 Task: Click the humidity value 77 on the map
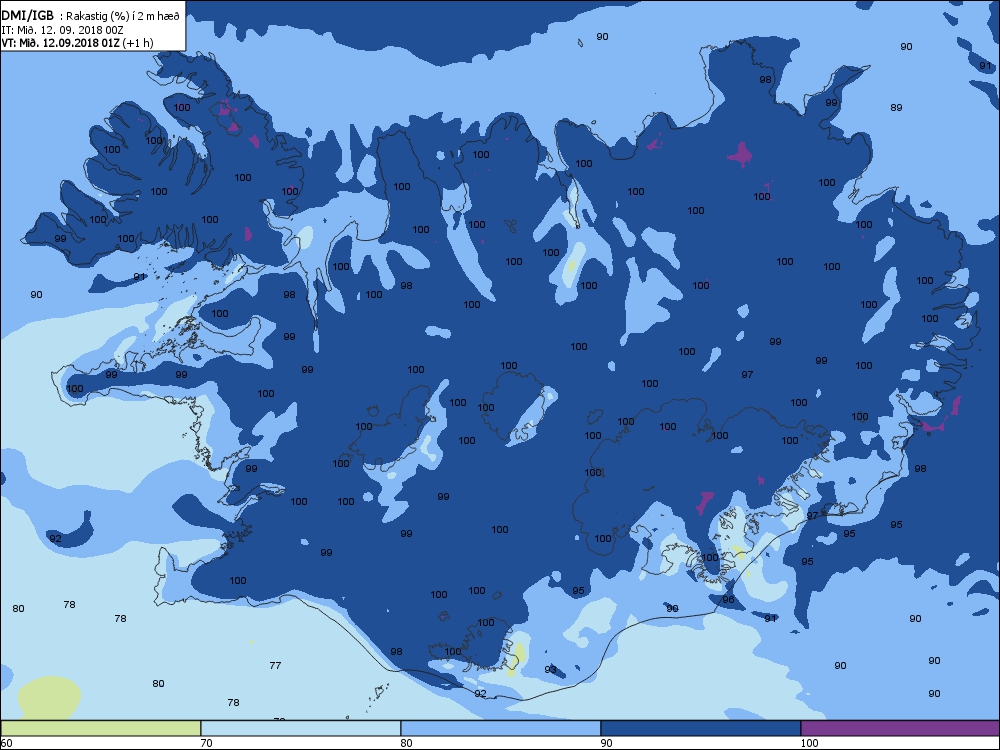click(x=275, y=665)
